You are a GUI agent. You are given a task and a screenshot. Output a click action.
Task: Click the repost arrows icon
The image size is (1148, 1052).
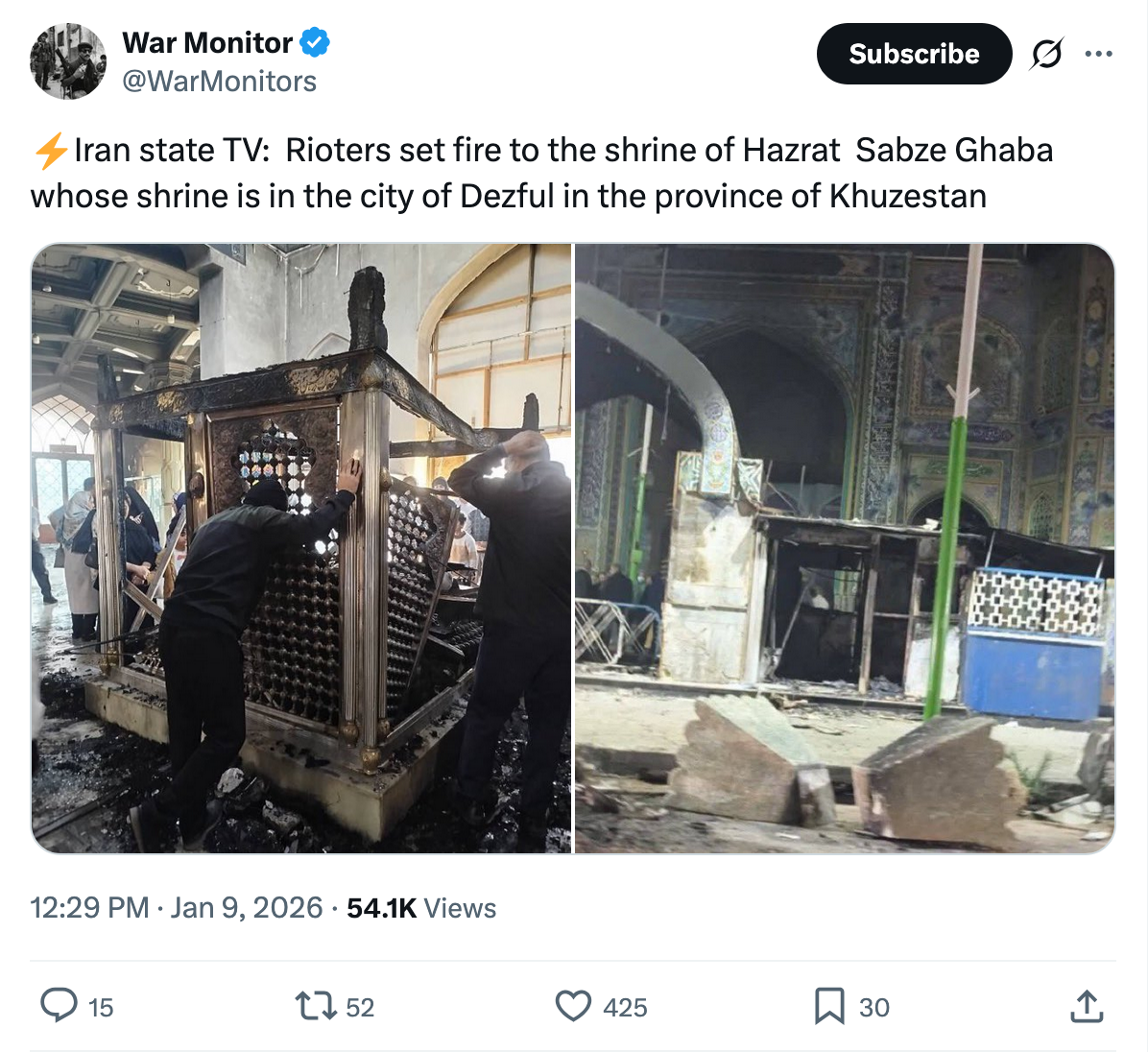(x=315, y=1006)
